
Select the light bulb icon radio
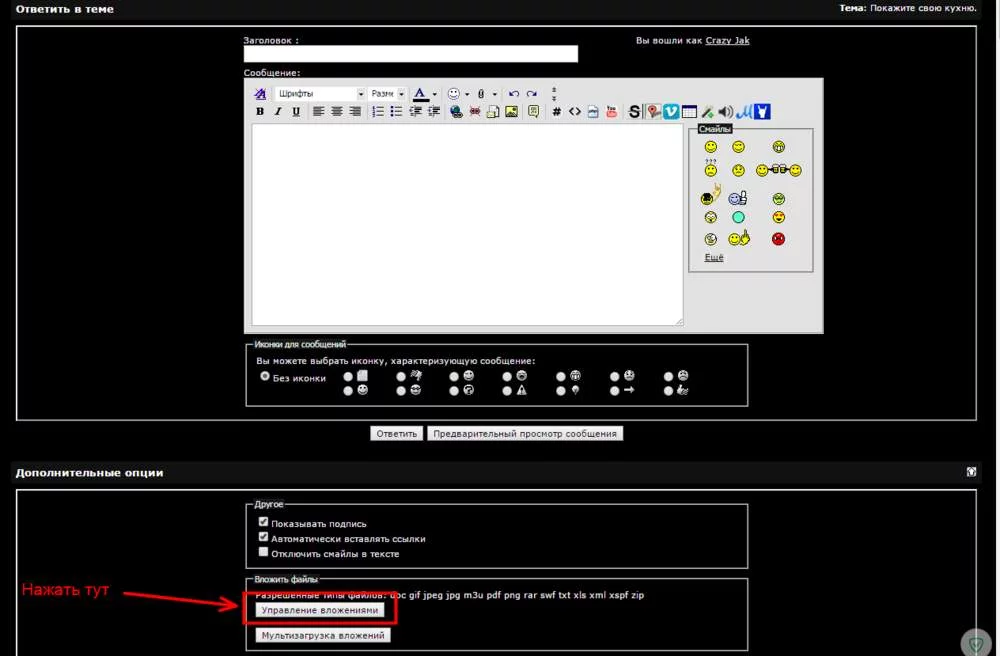tap(561, 391)
